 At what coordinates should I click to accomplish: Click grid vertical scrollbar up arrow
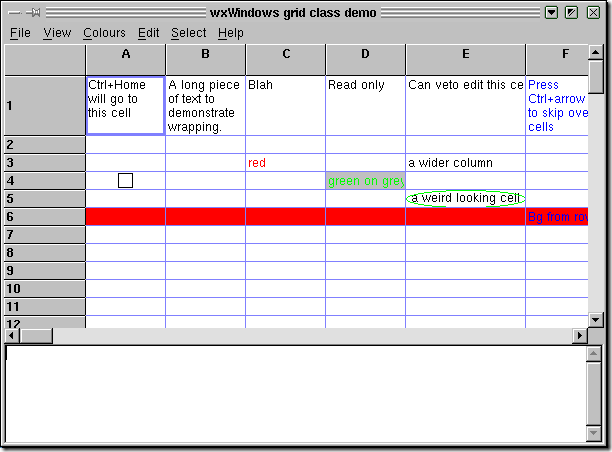(x=596, y=52)
